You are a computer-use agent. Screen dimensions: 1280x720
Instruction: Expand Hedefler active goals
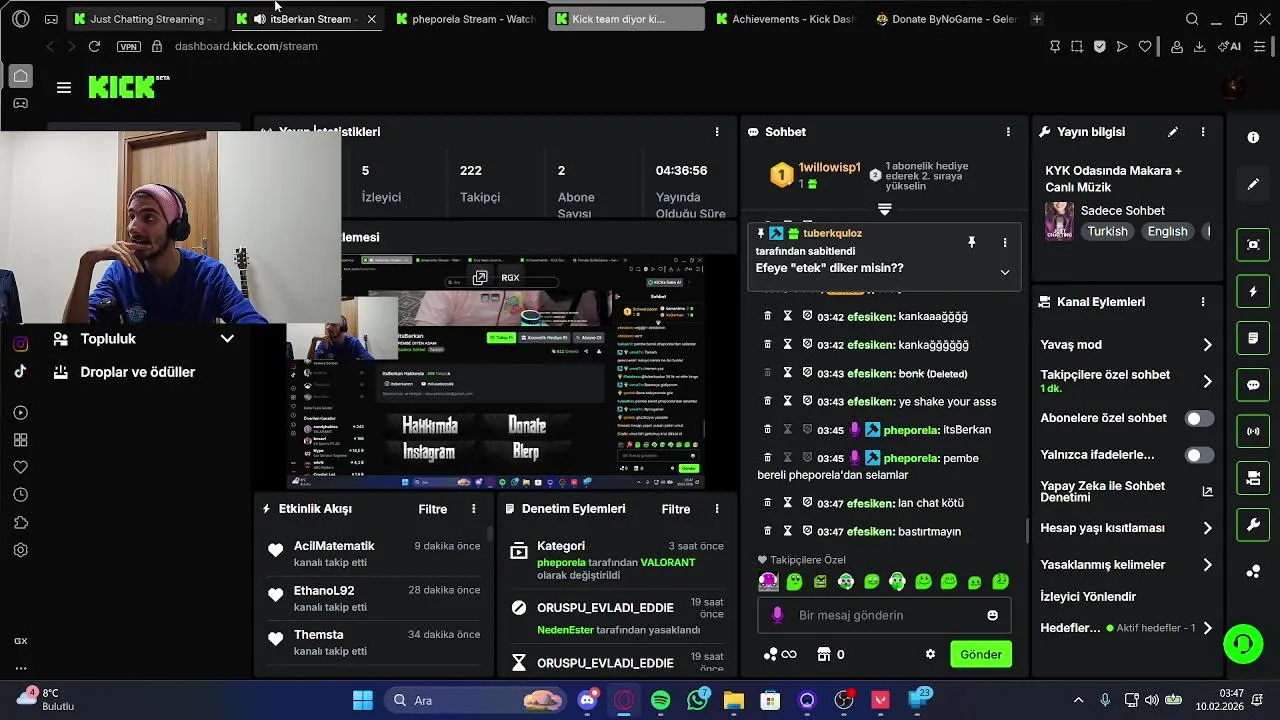pyautogui.click(x=1207, y=628)
